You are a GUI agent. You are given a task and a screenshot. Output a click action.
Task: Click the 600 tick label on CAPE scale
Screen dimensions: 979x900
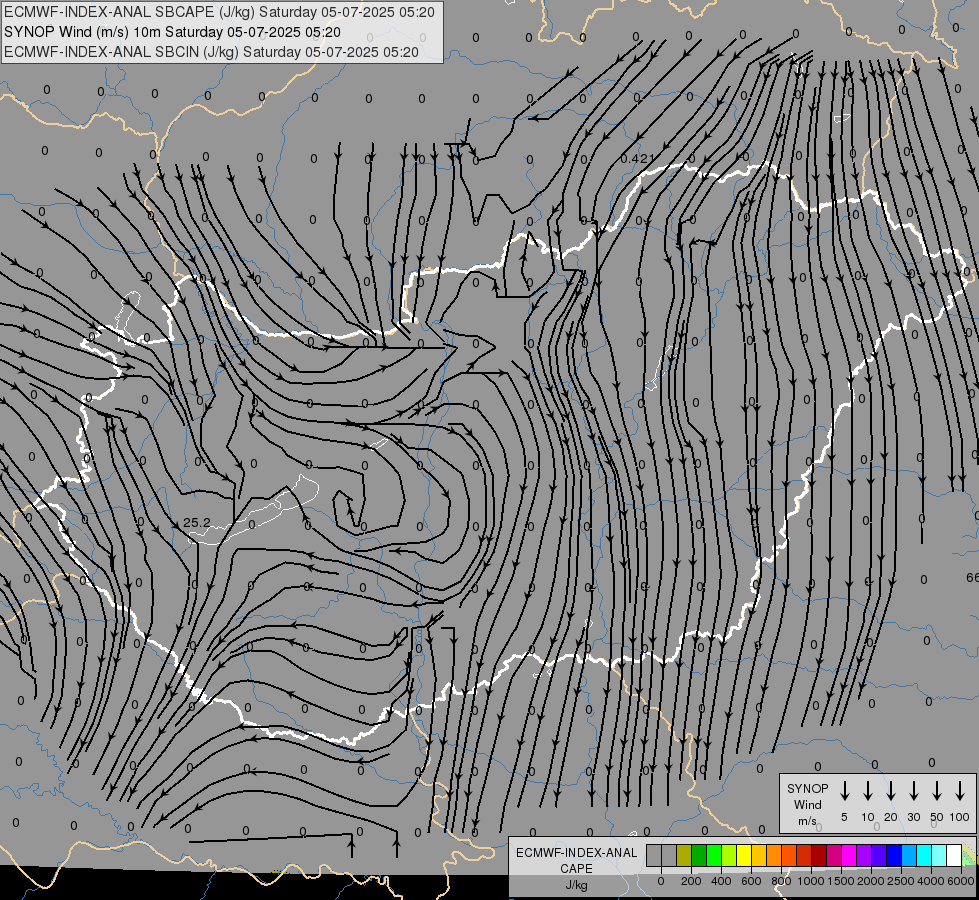click(x=751, y=881)
